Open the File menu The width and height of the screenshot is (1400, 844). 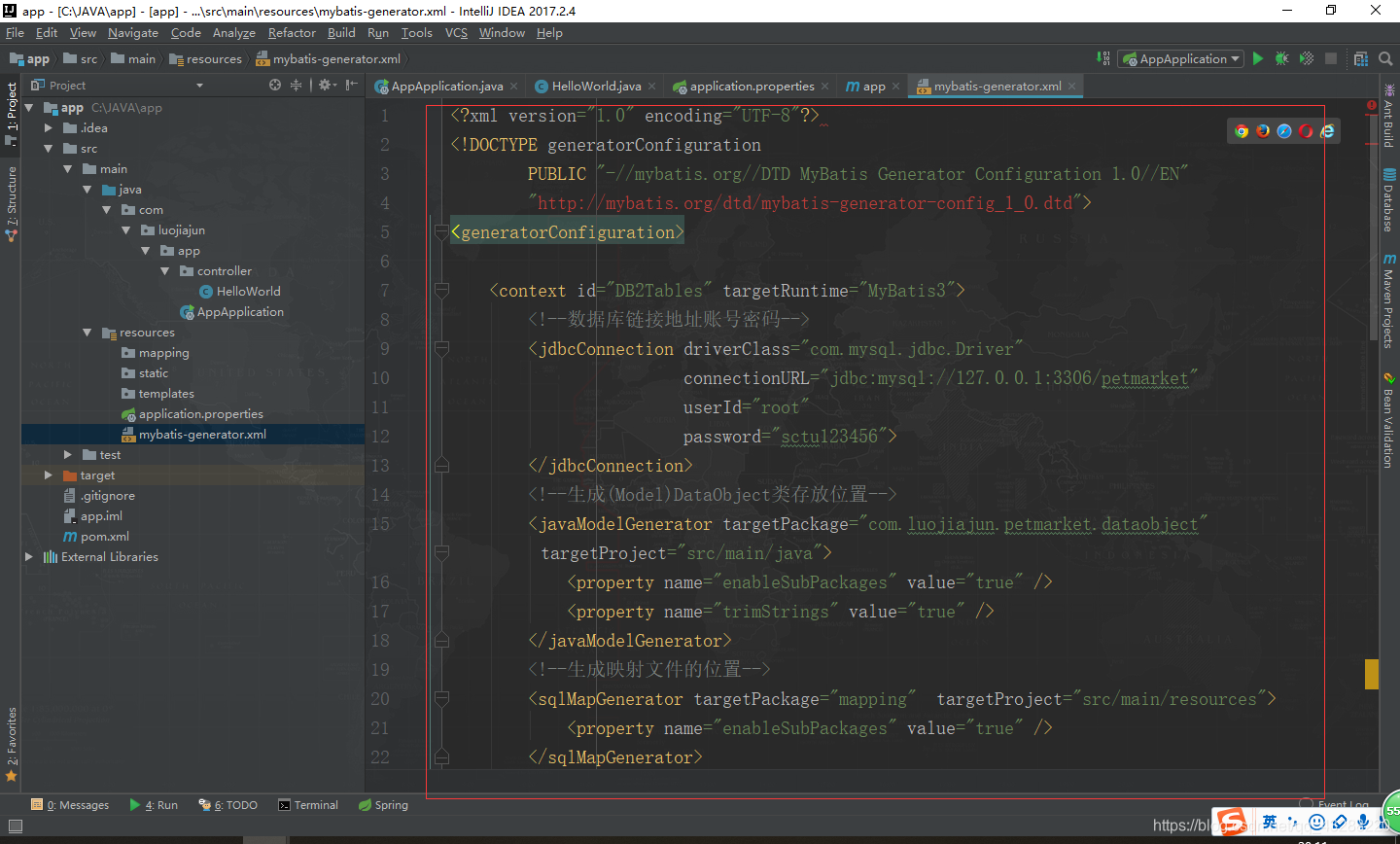pyautogui.click(x=15, y=33)
